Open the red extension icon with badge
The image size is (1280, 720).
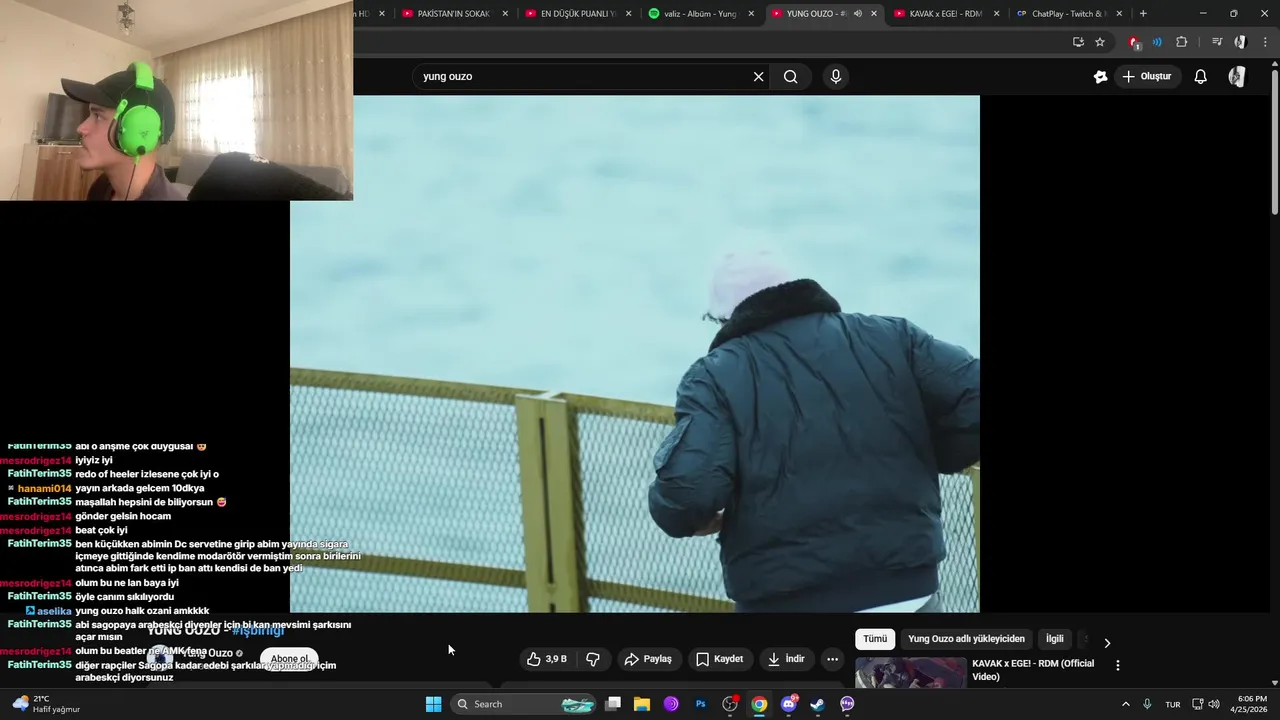[x=1134, y=42]
